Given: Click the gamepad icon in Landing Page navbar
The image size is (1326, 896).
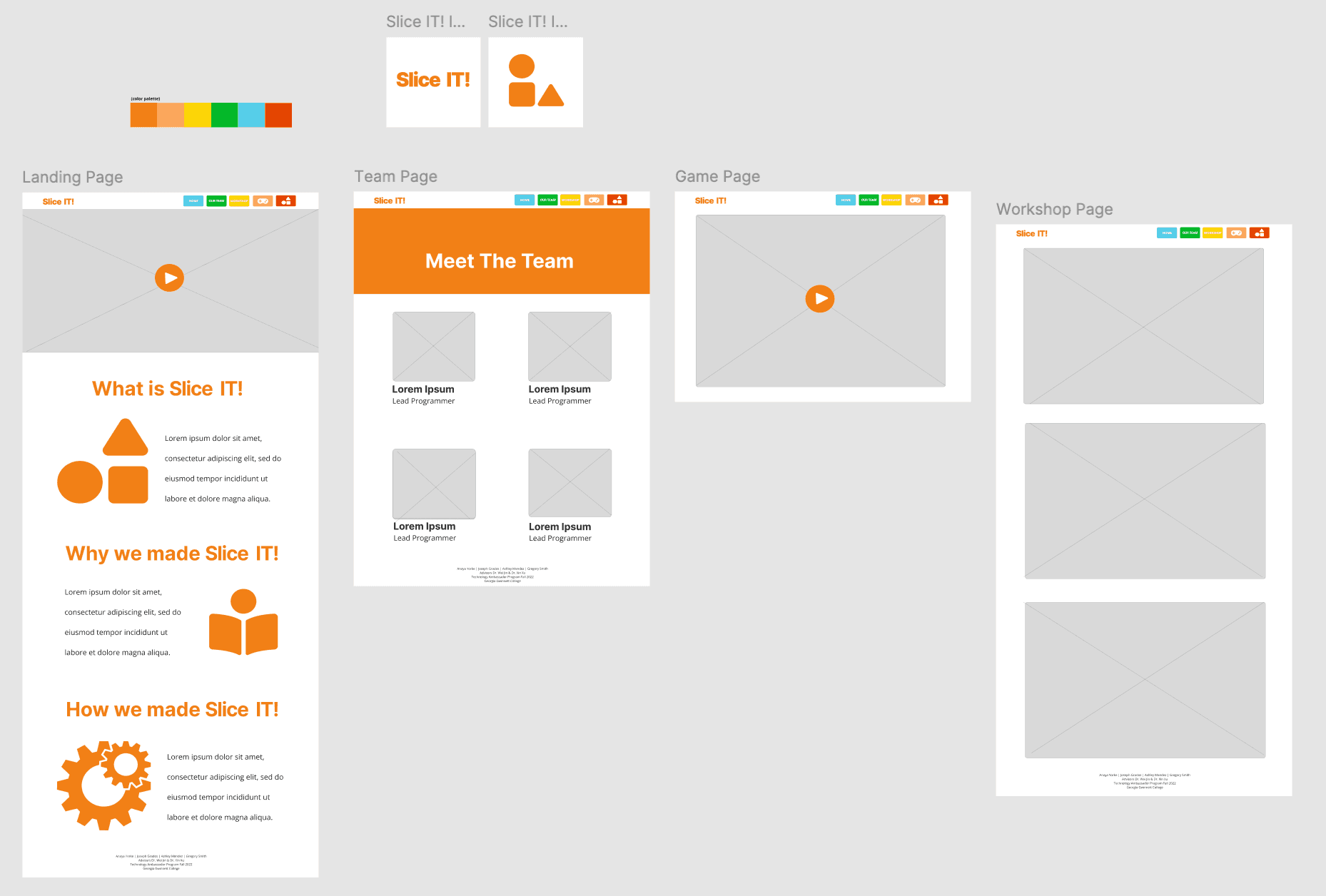Looking at the screenshot, I should (x=263, y=201).
